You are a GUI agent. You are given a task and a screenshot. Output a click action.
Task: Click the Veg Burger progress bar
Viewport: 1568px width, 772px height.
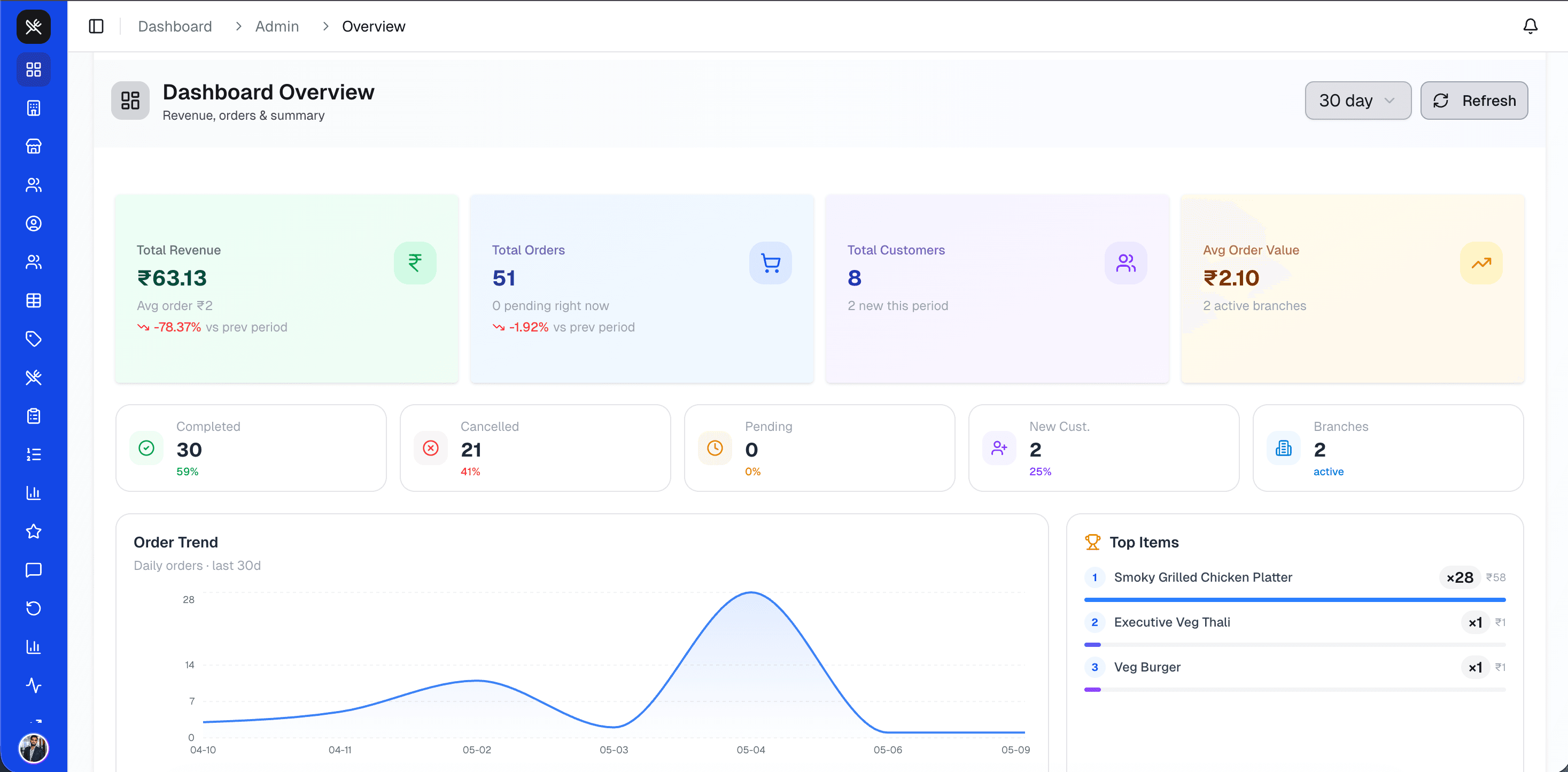(1295, 690)
